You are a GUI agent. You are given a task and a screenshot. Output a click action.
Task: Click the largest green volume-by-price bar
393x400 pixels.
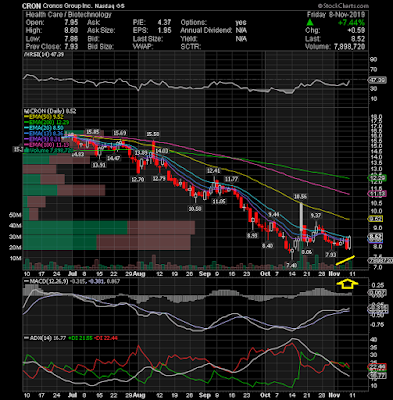point(75,228)
